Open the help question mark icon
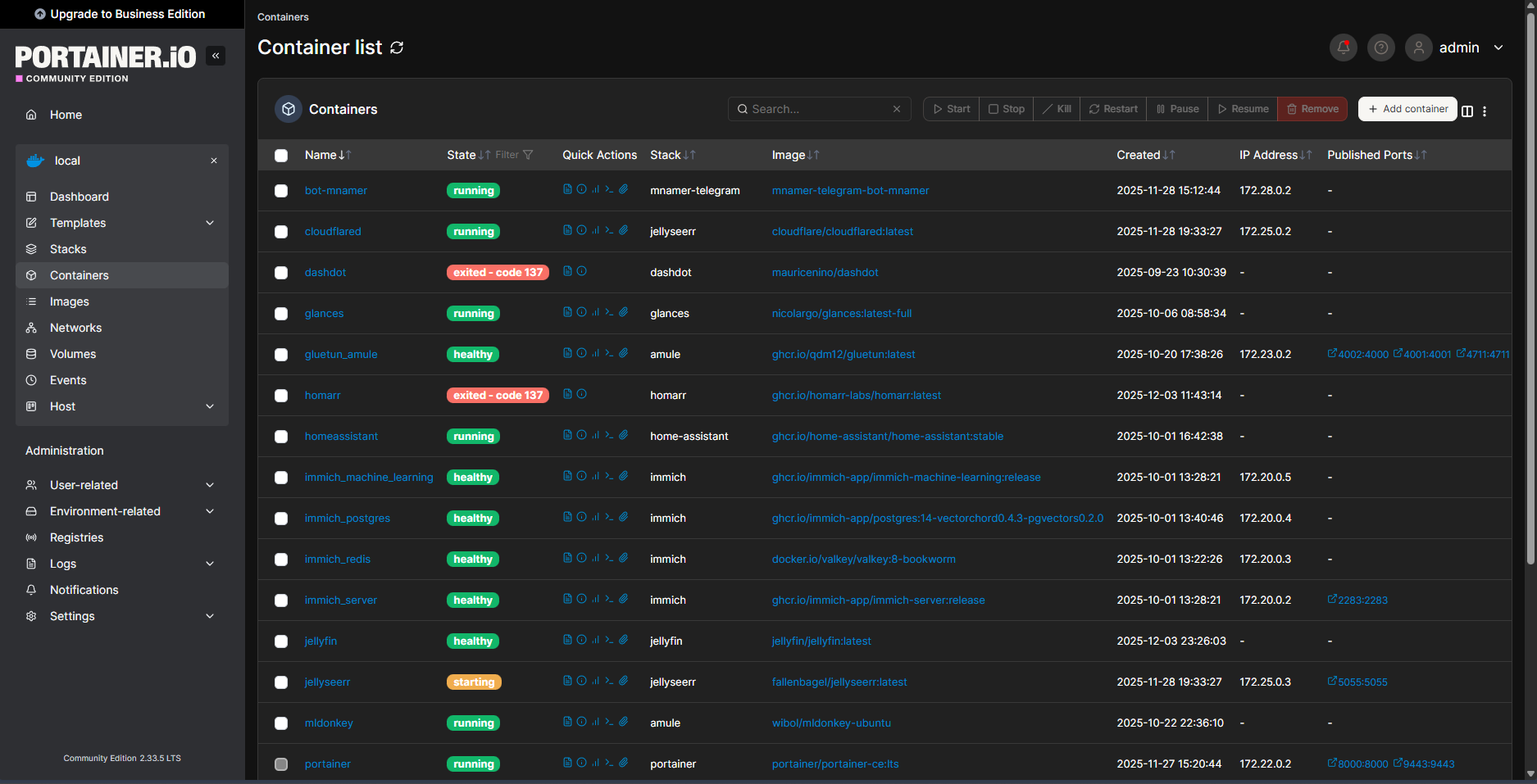Screen dimensions: 1537x784 click(1380, 48)
